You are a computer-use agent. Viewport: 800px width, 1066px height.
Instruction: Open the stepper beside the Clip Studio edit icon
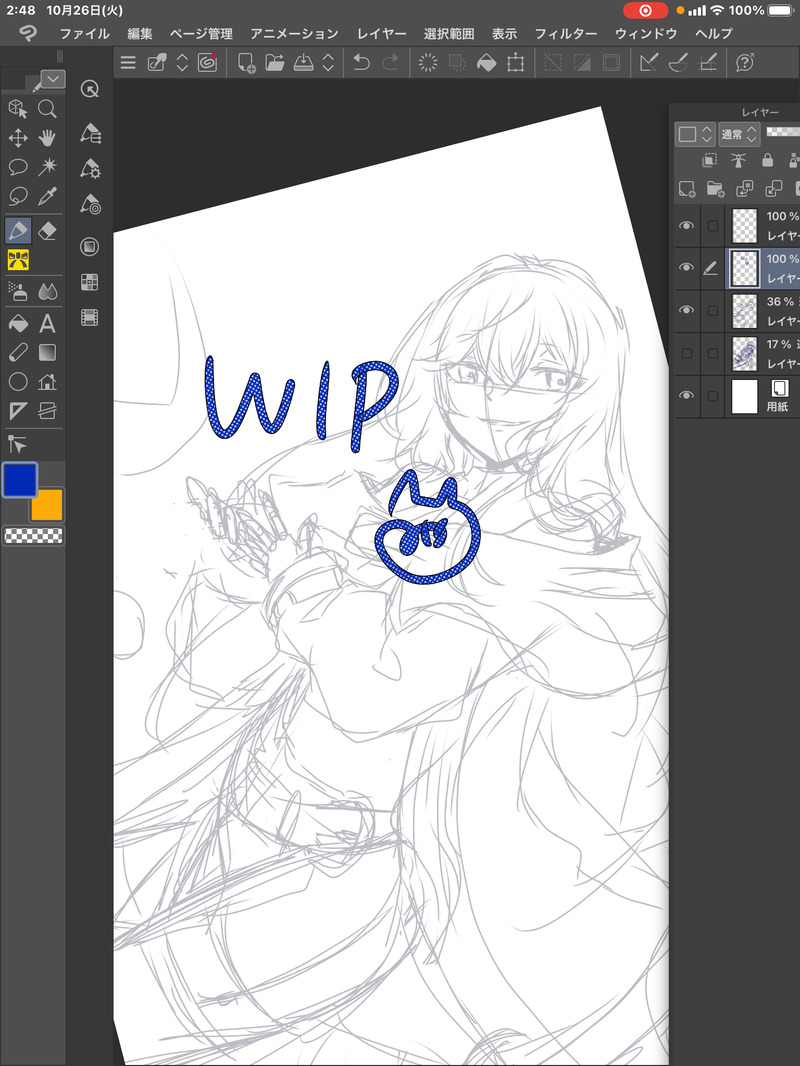click(x=182, y=63)
